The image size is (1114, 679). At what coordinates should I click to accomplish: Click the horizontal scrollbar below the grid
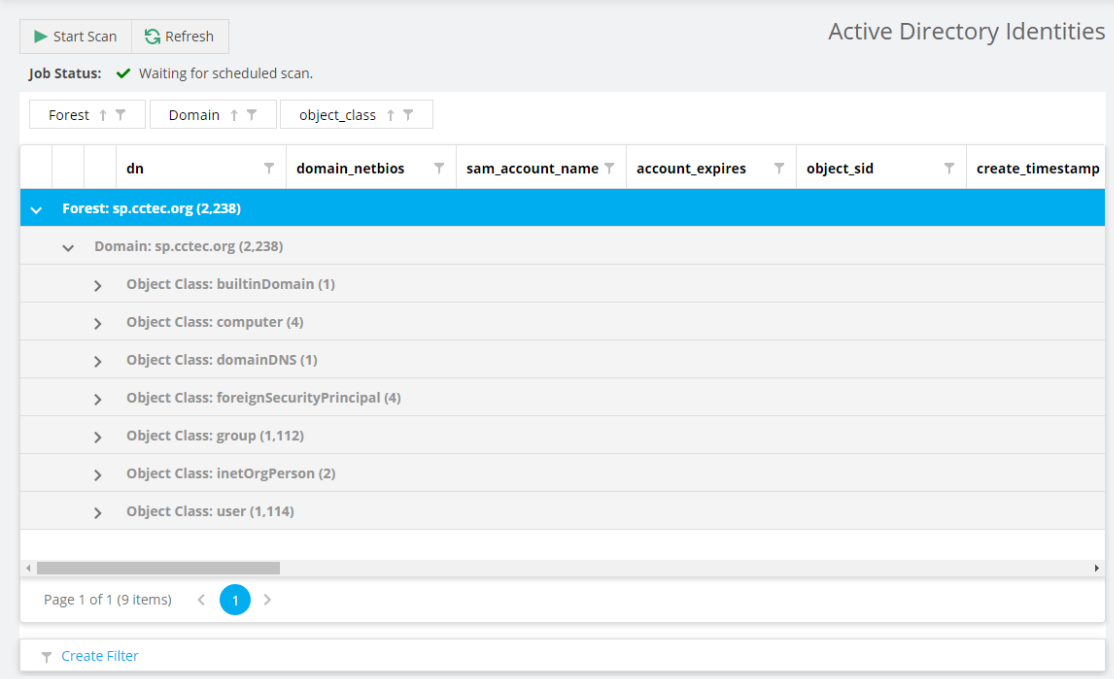click(160, 567)
